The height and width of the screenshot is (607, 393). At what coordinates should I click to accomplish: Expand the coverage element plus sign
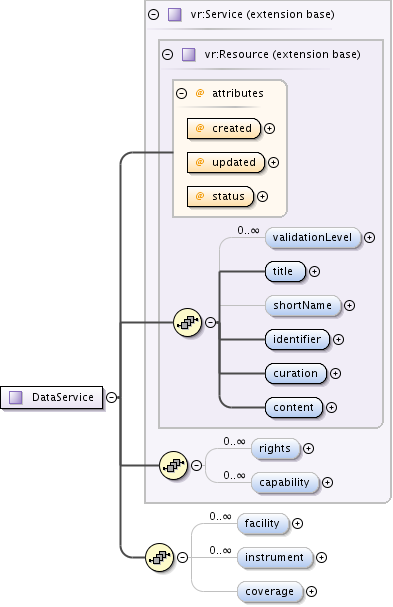311,591
